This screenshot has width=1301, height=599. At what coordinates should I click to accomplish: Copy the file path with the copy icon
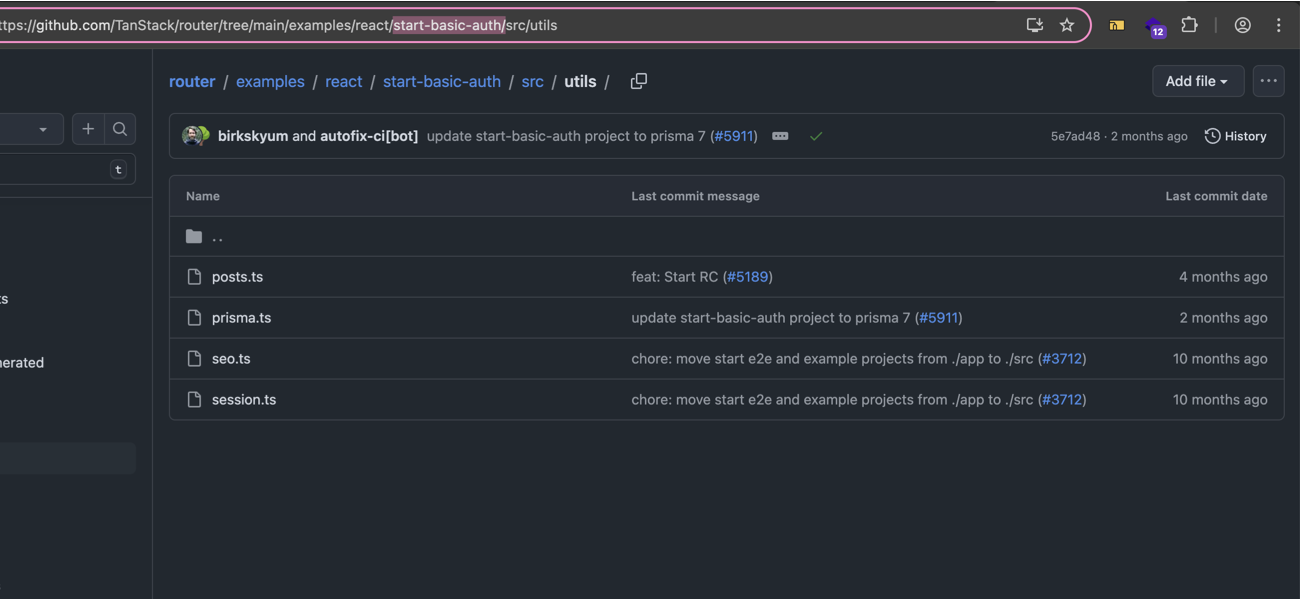pos(639,81)
